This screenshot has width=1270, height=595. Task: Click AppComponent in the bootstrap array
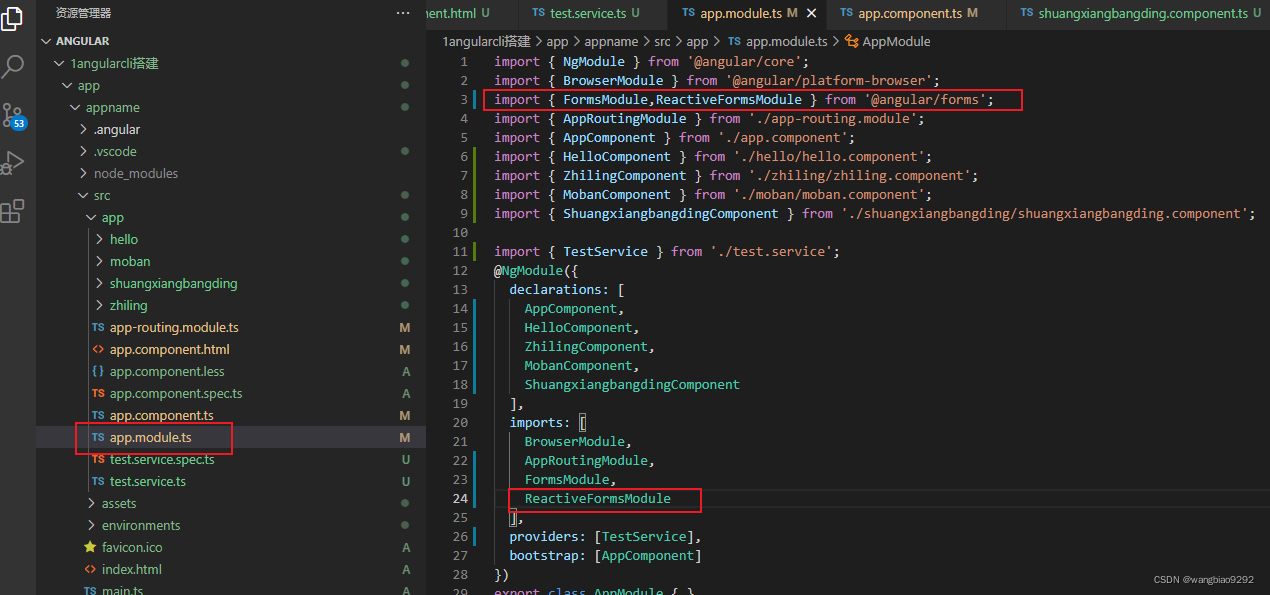tap(648, 555)
